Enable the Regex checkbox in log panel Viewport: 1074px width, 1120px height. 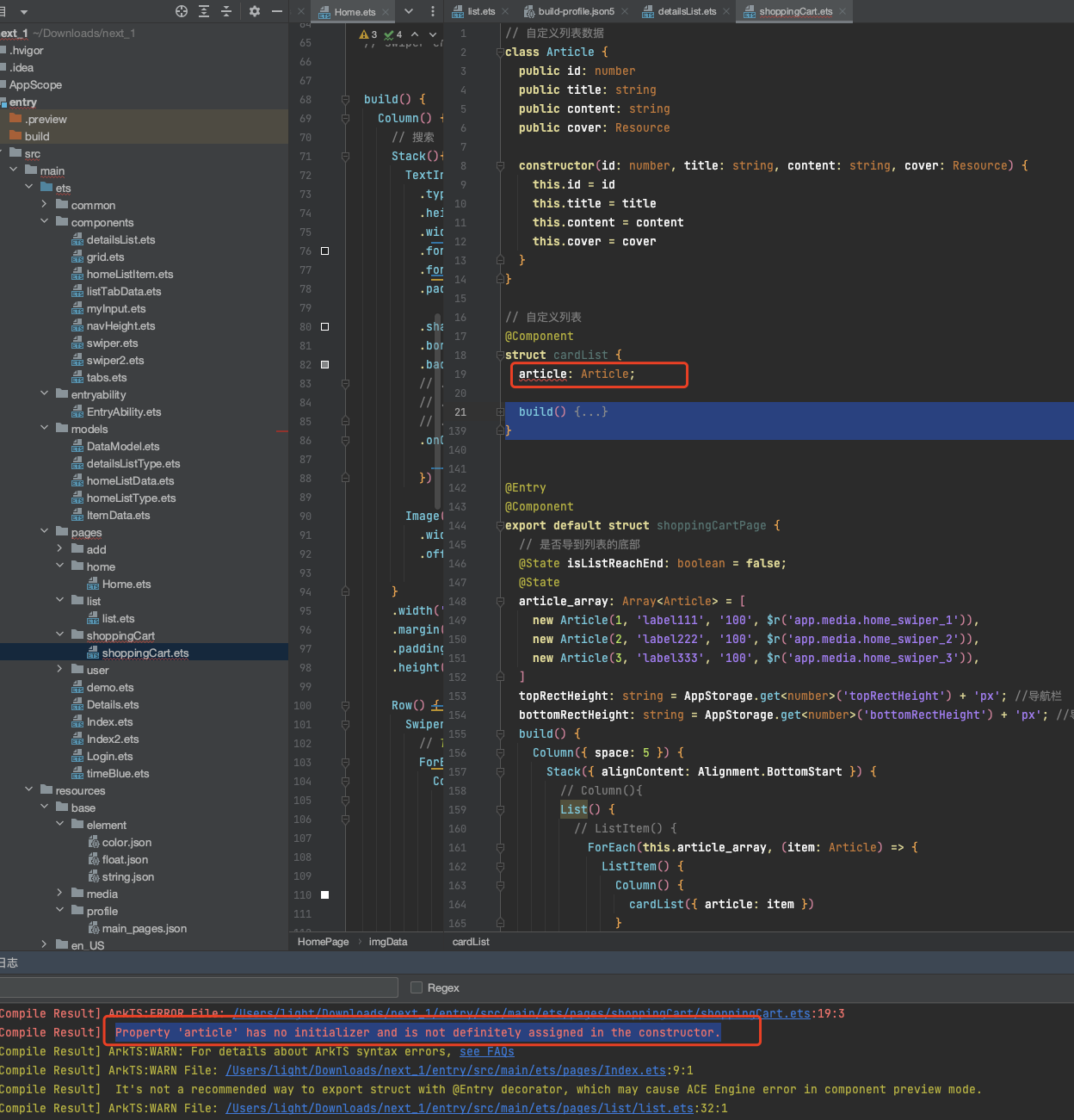(417, 987)
